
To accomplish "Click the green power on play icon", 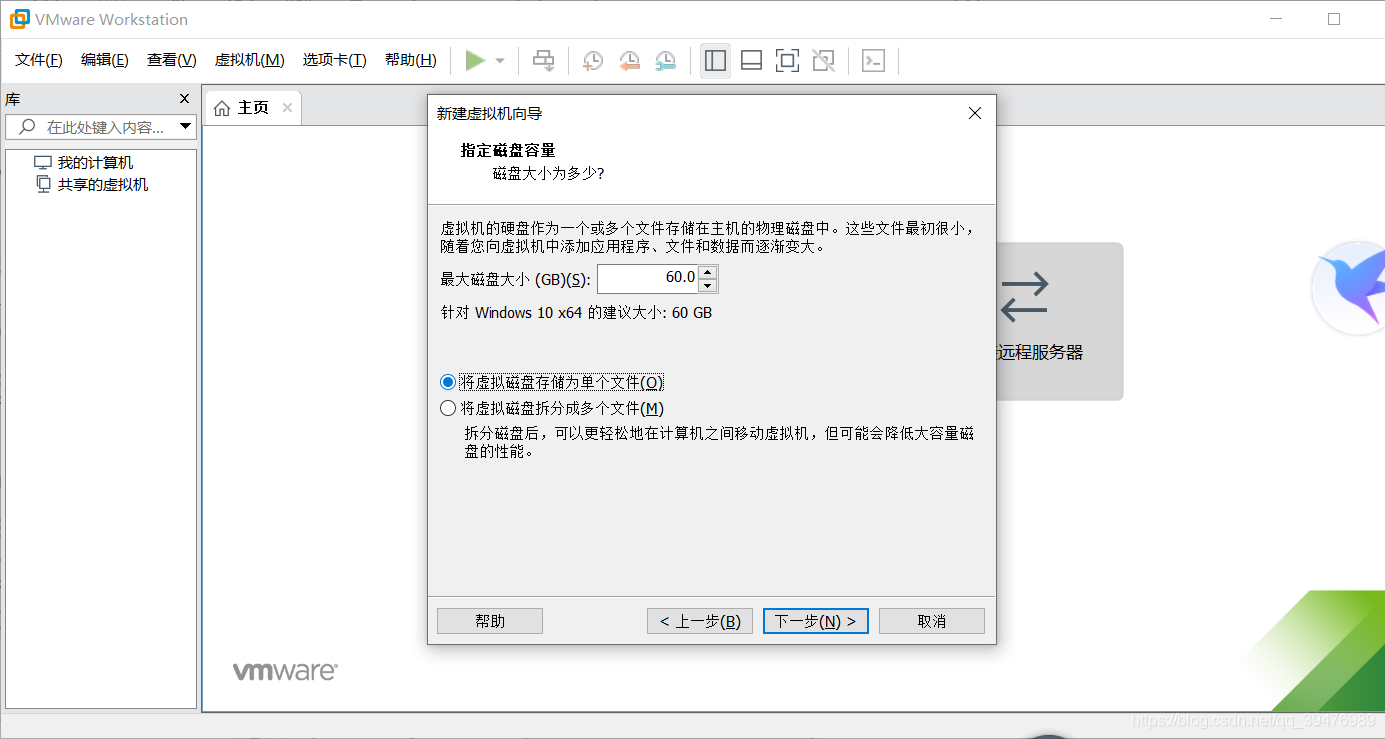I will [x=475, y=61].
